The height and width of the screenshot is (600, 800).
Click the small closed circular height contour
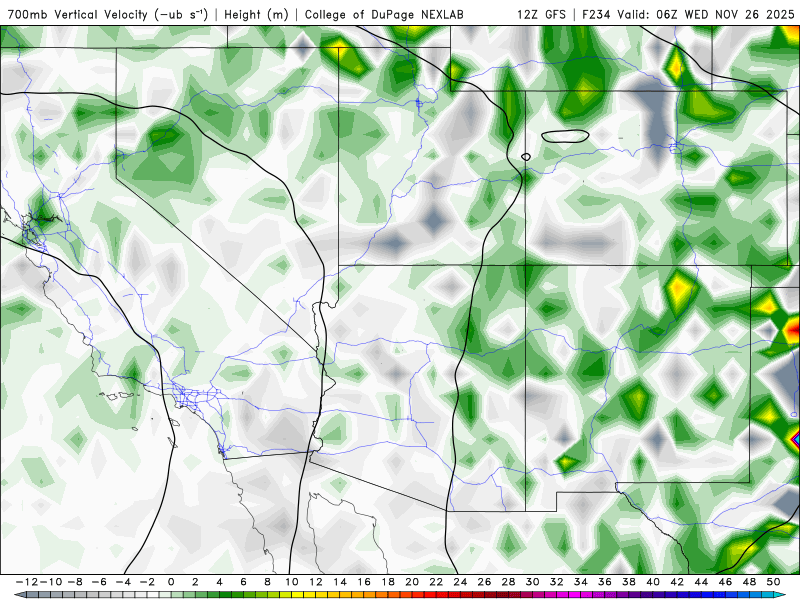coord(526,157)
